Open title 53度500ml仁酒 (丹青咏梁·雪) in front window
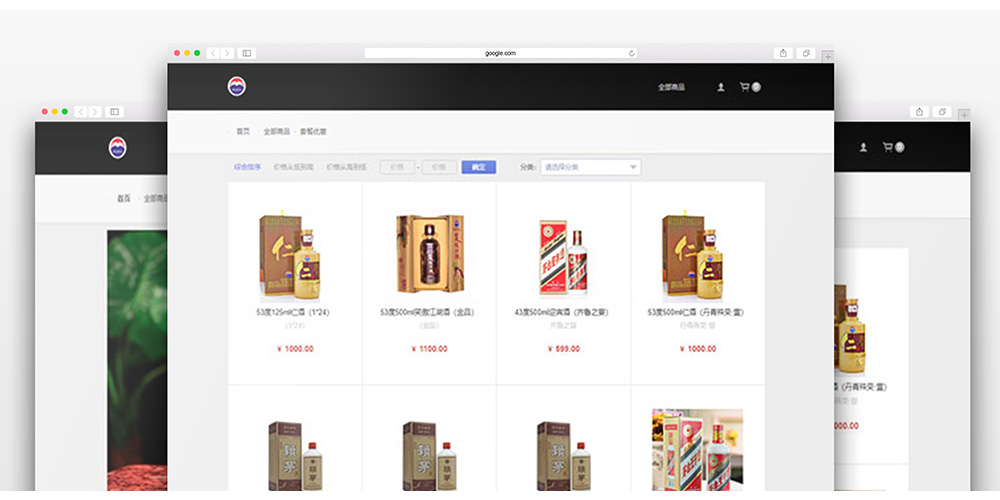 (696, 312)
